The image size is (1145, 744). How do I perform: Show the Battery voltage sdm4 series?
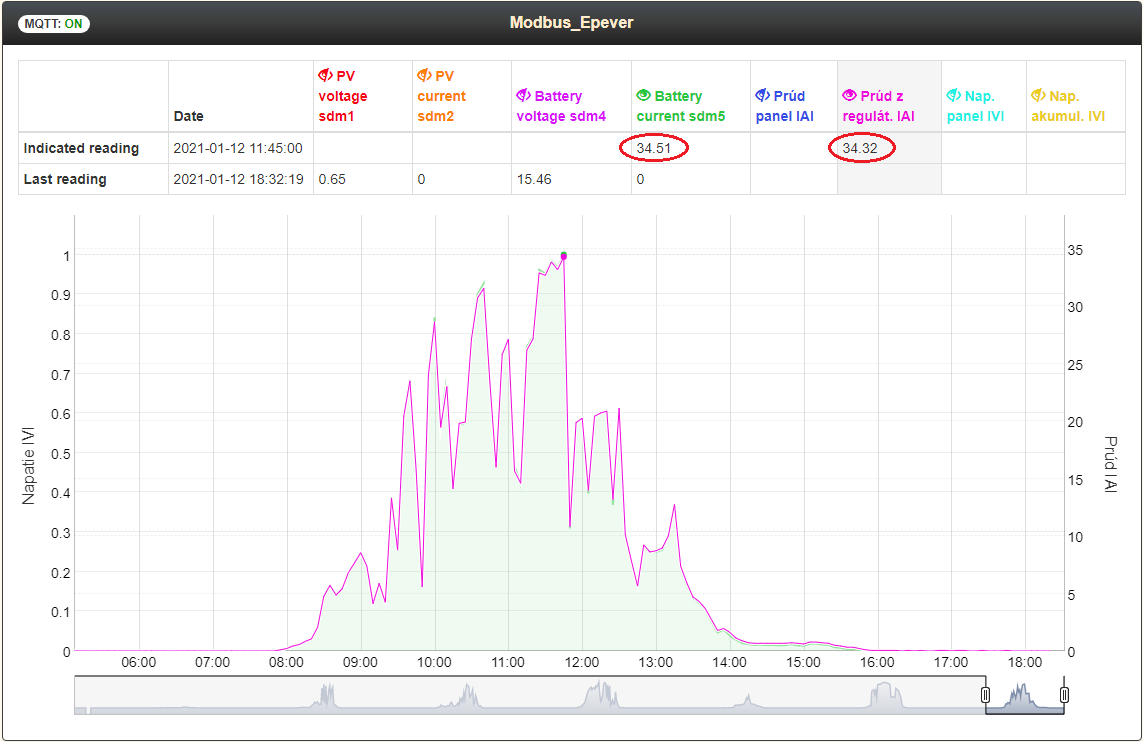[524, 96]
